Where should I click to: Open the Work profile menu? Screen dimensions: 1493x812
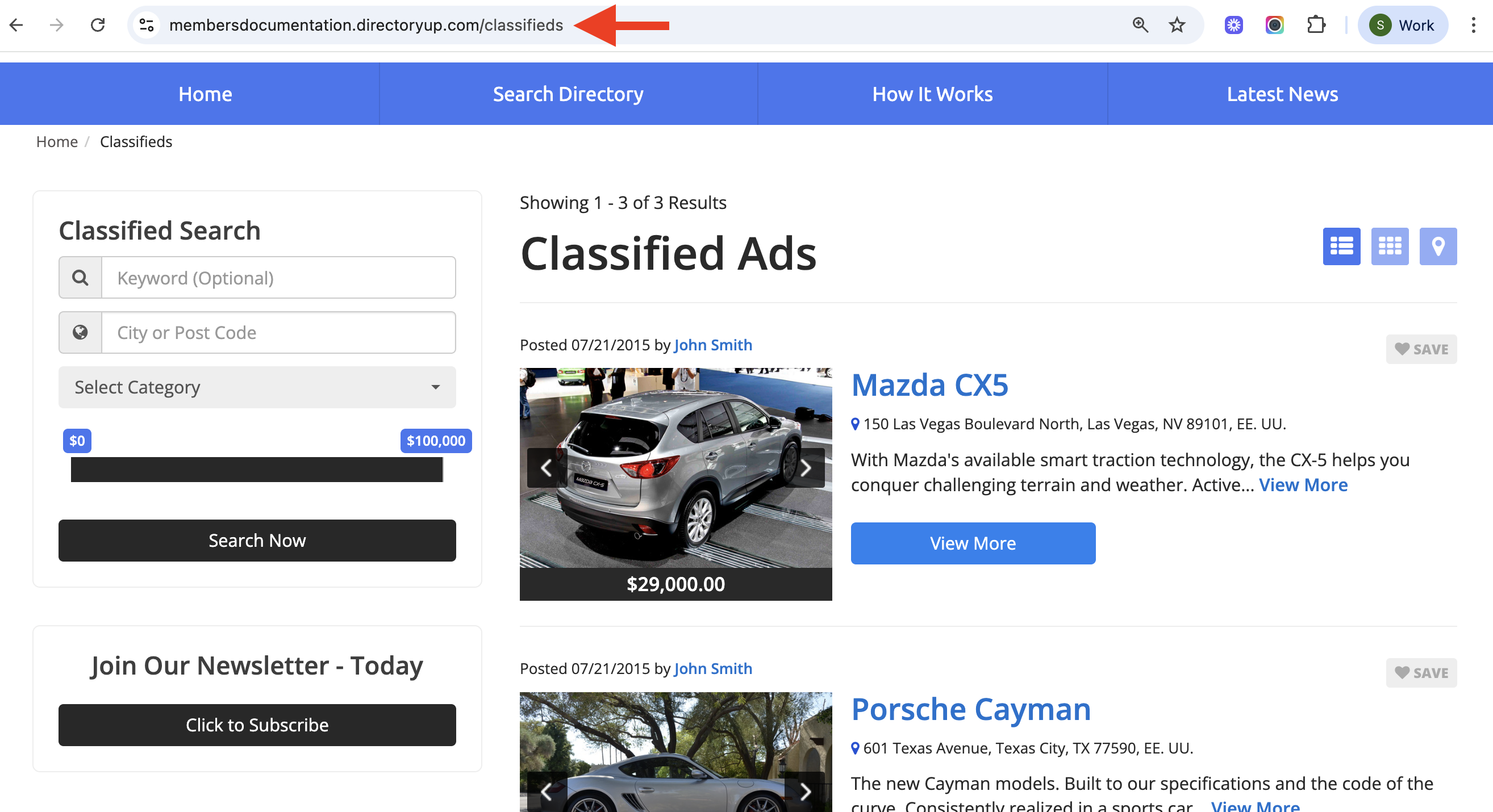coord(1402,25)
